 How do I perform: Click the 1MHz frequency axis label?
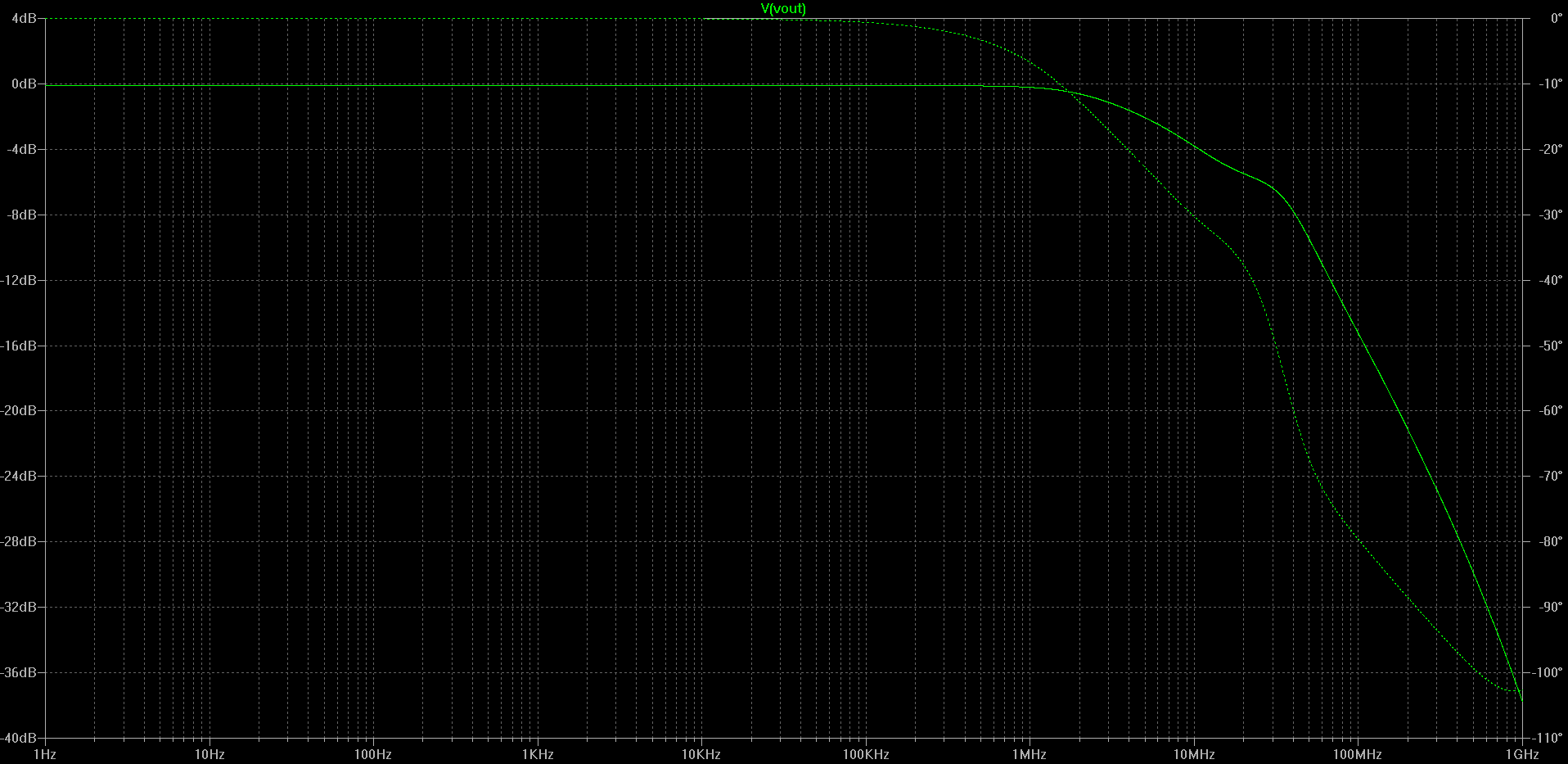[x=1030, y=754]
